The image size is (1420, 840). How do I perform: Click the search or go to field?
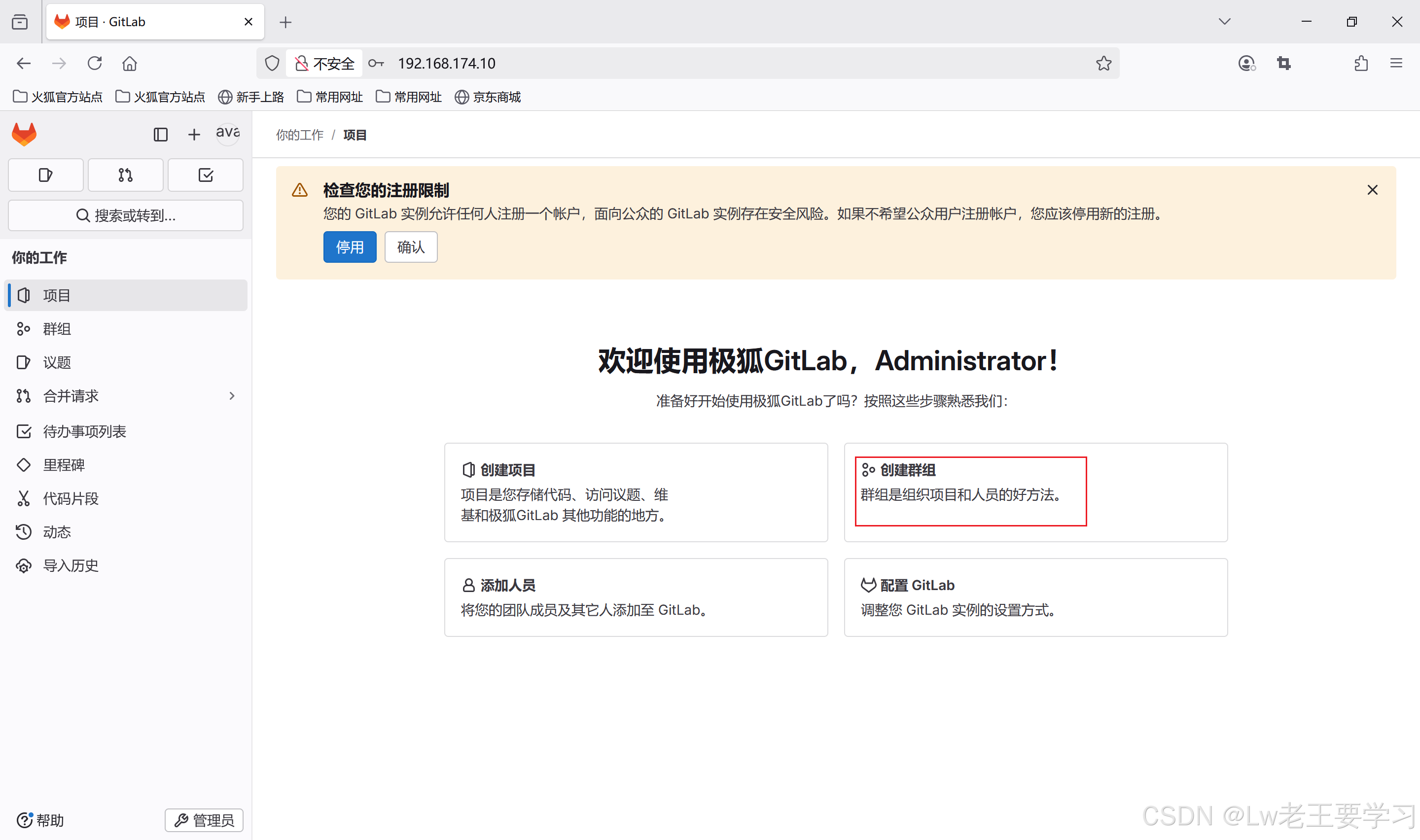coord(126,215)
